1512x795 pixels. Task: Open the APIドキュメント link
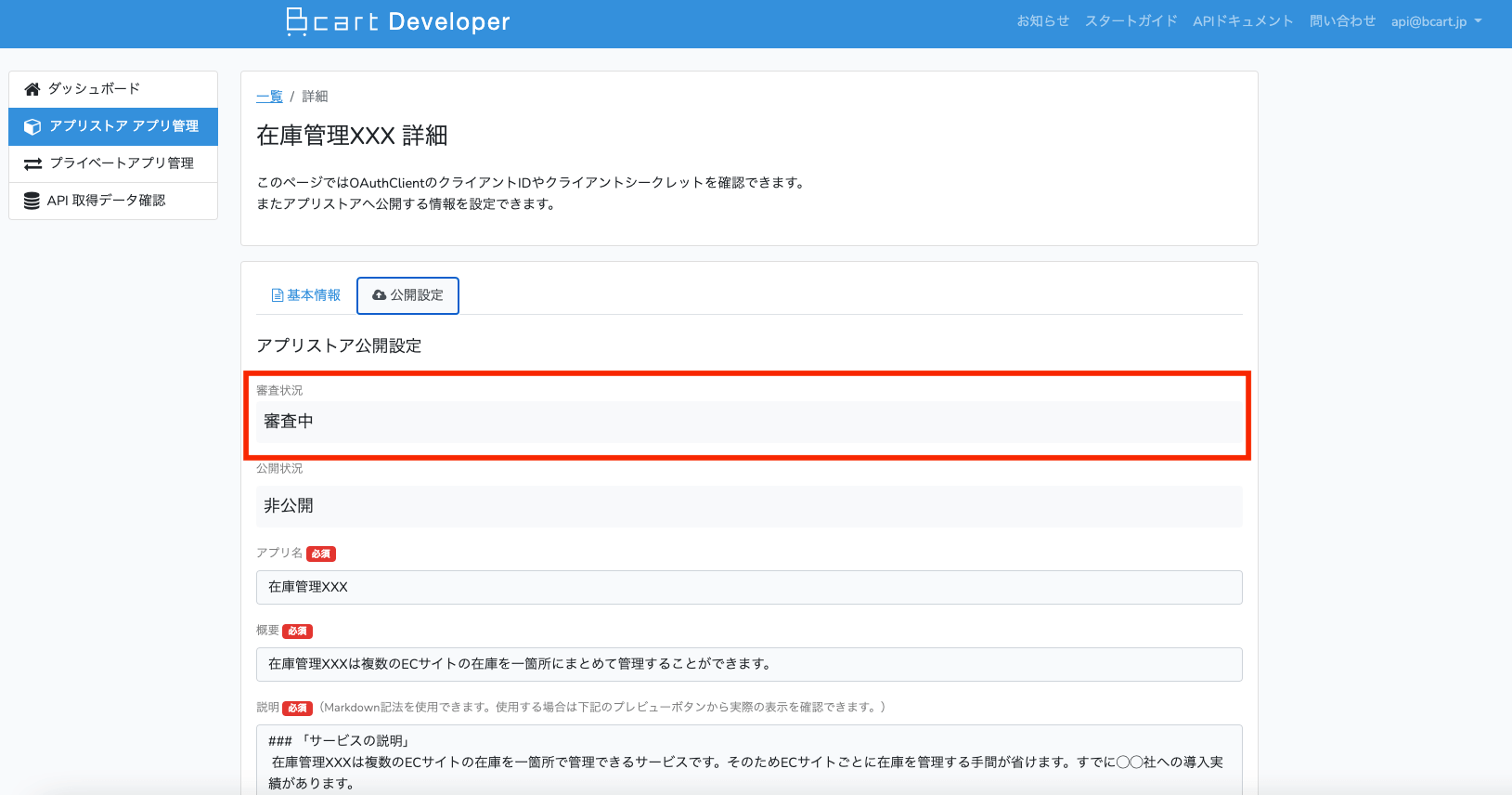pyautogui.click(x=1243, y=21)
